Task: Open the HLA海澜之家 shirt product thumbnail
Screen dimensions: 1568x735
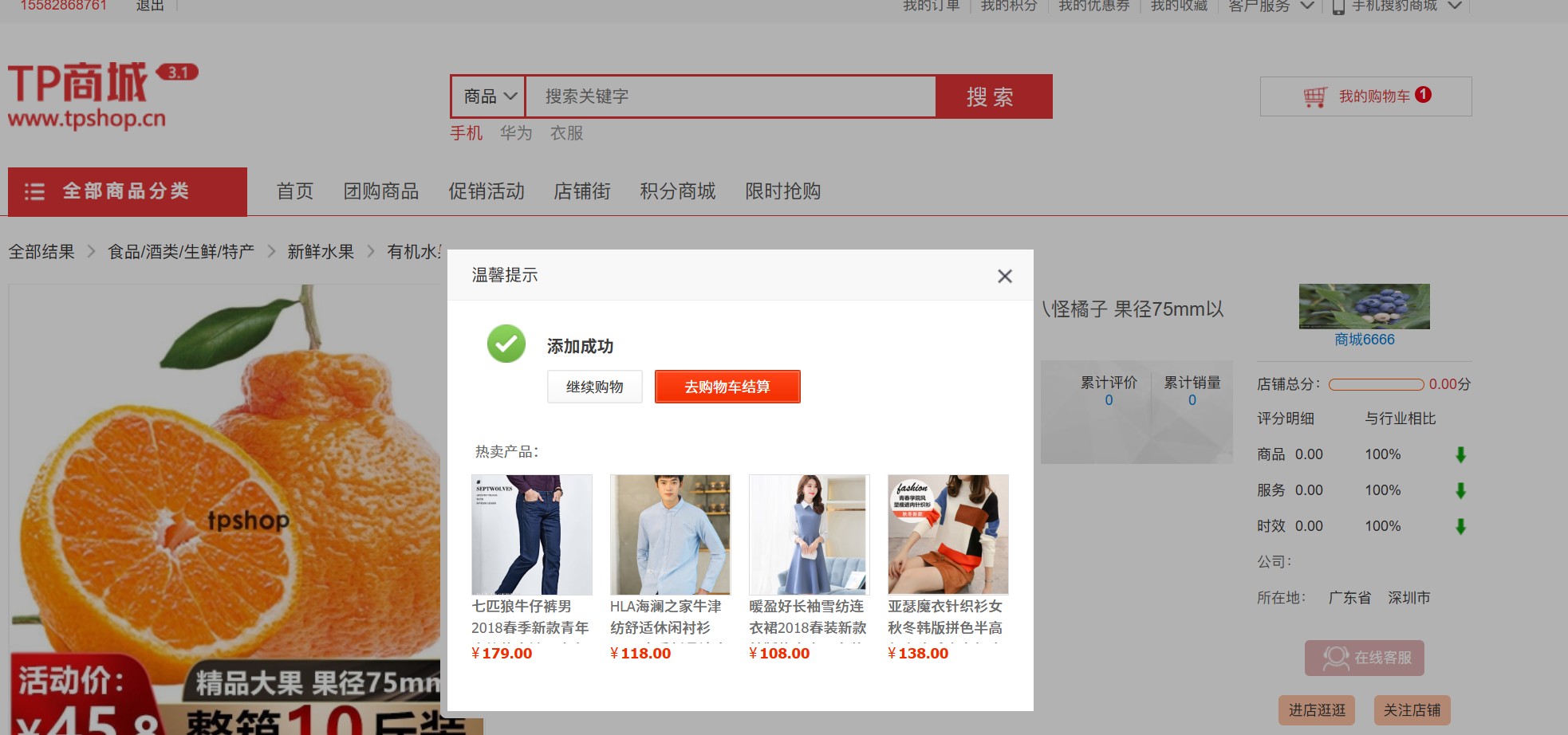Action: coord(670,534)
